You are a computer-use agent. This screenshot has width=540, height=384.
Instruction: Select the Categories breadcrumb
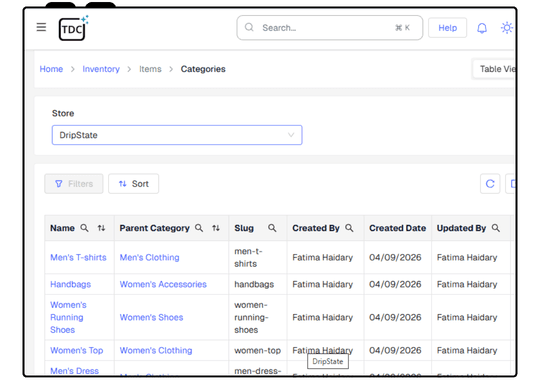[203, 69]
